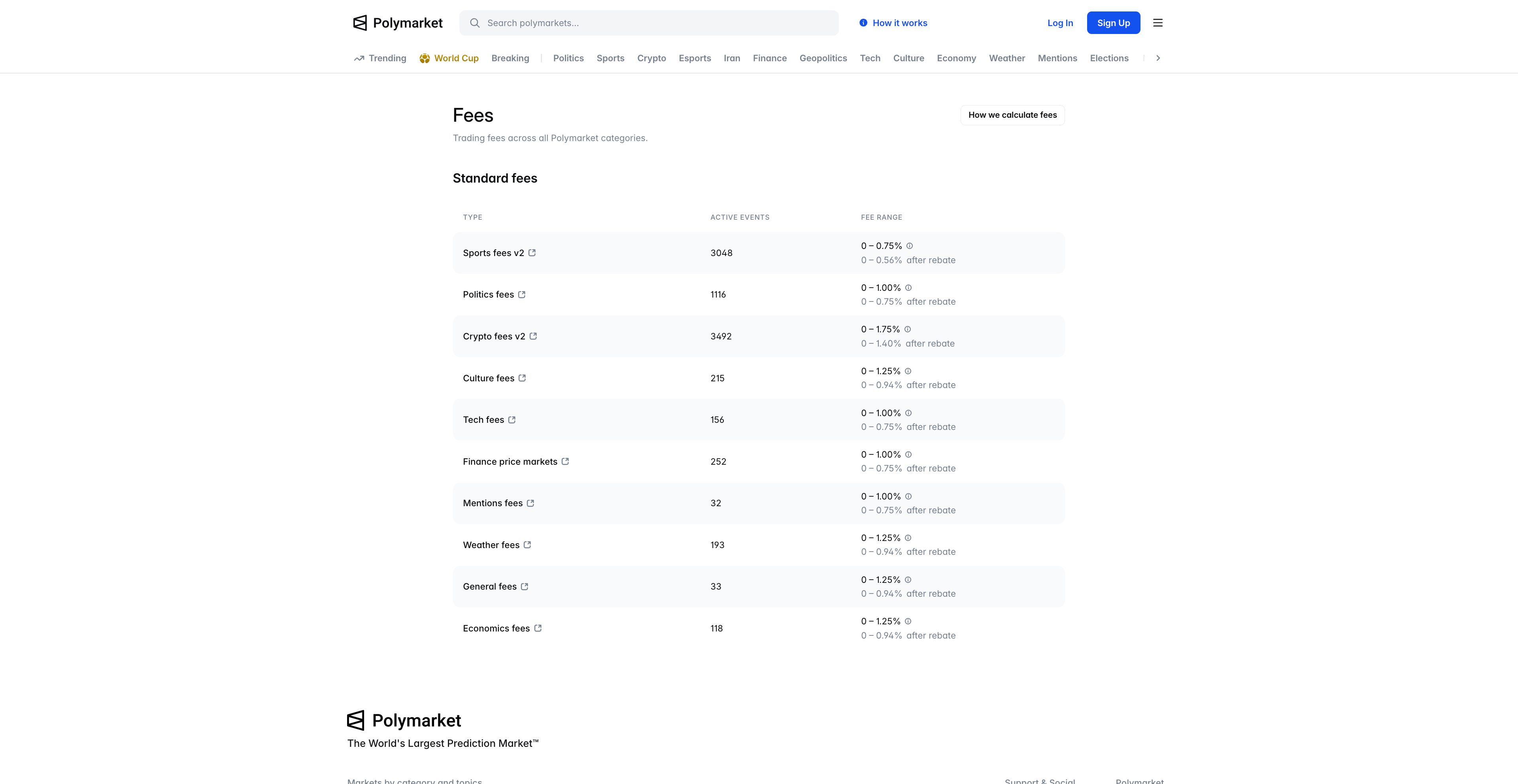Open the How it works link
Image resolution: width=1518 pixels, height=784 pixels.
pos(893,23)
